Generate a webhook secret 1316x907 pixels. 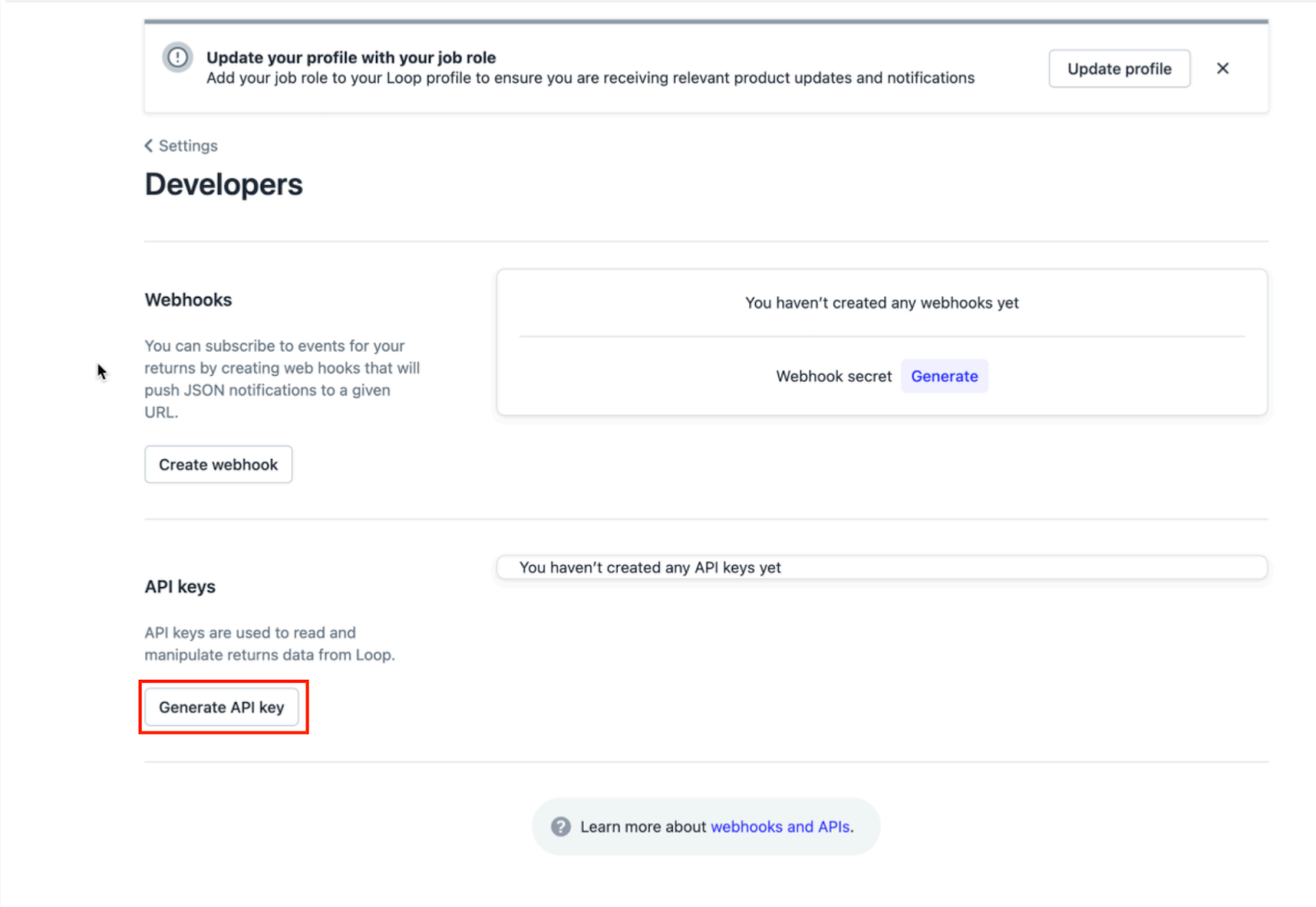coord(943,376)
